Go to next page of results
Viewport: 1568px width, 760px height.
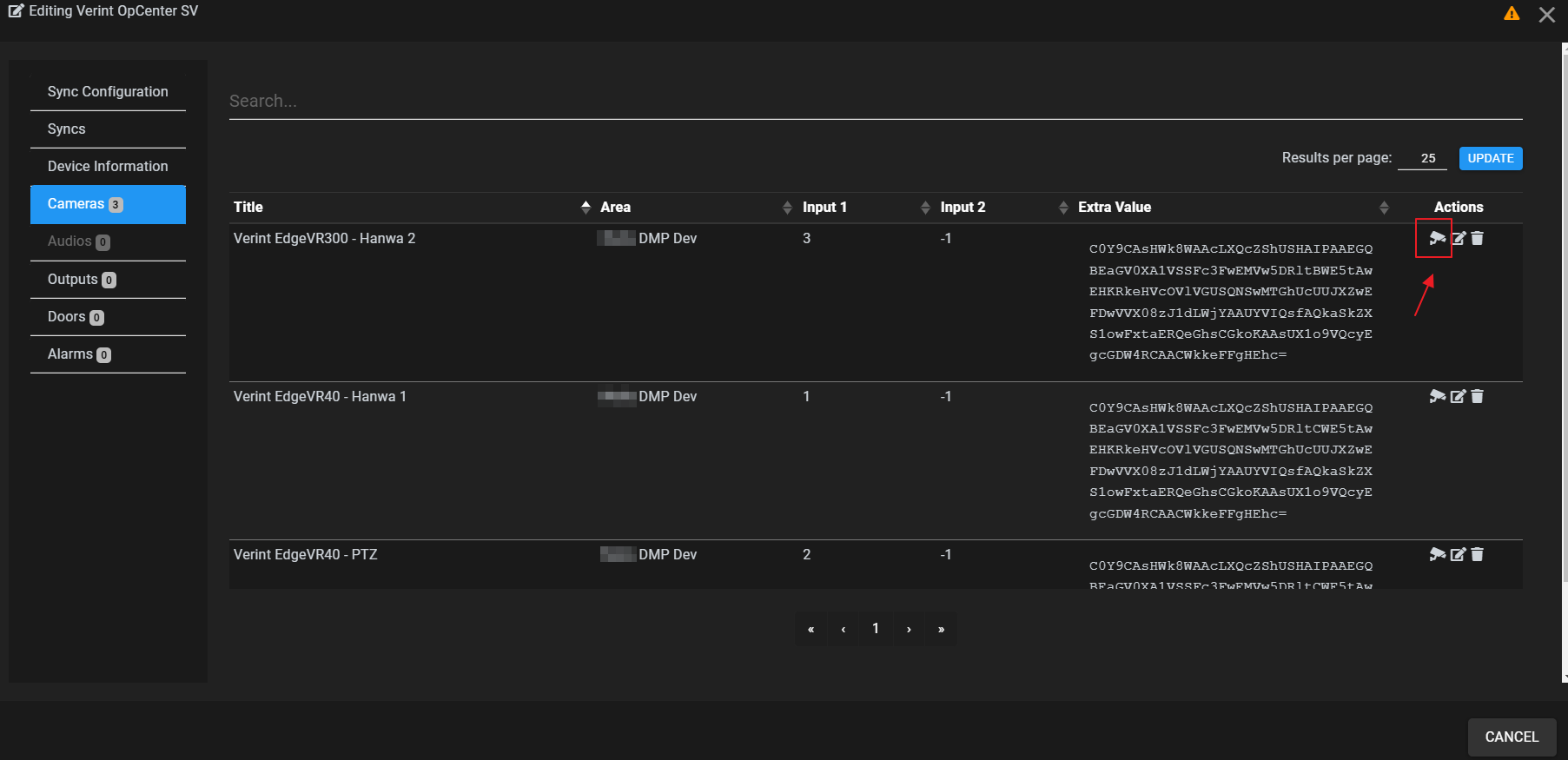click(909, 629)
